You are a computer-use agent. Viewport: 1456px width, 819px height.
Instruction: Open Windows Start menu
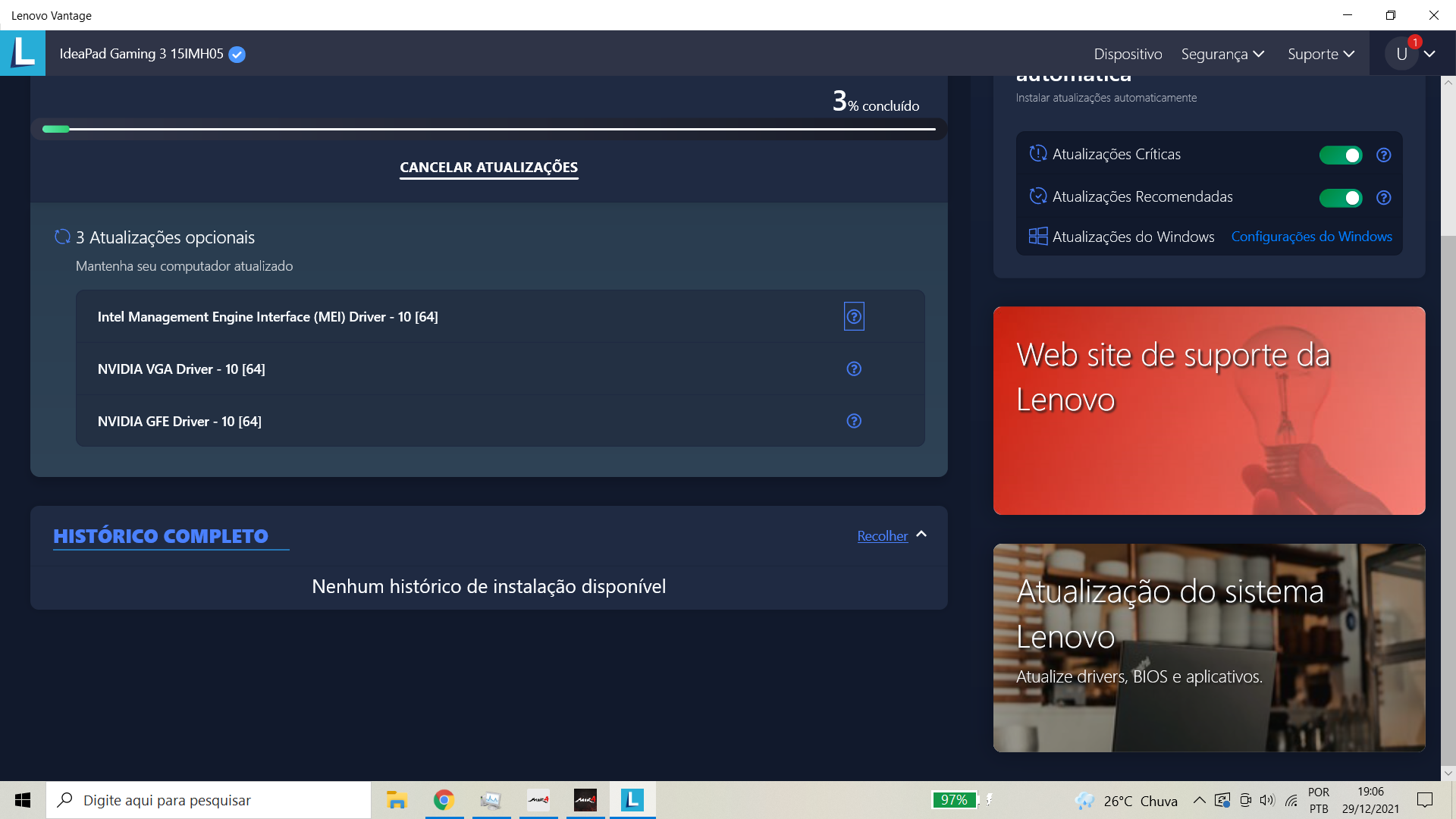coord(23,800)
